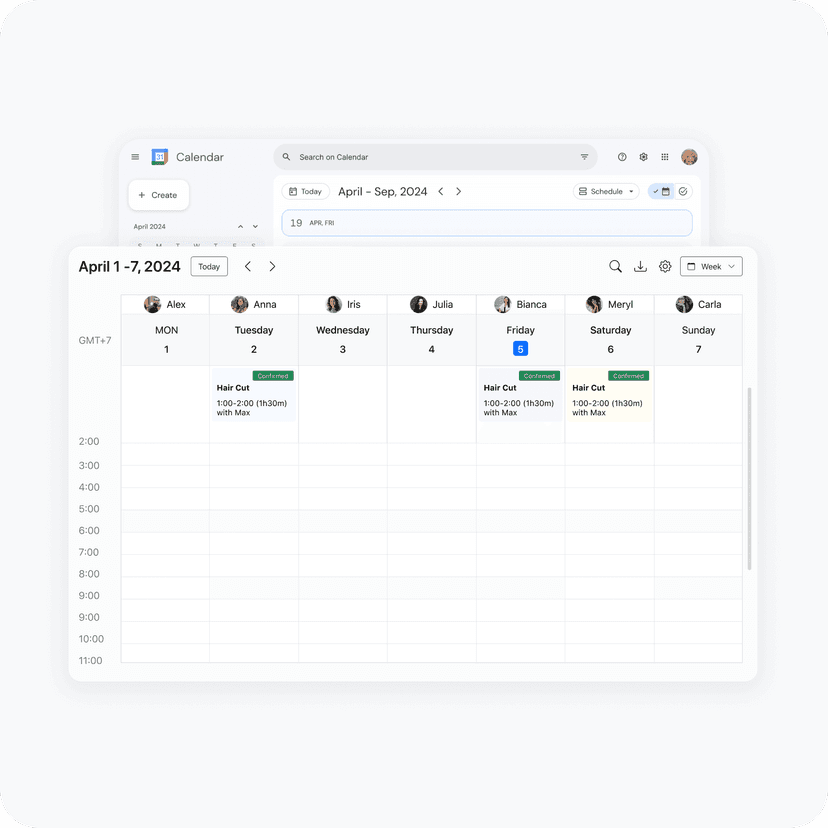Click the Today button beside April 1-7
This screenshot has height=828, width=828.
(x=209, y=267)
